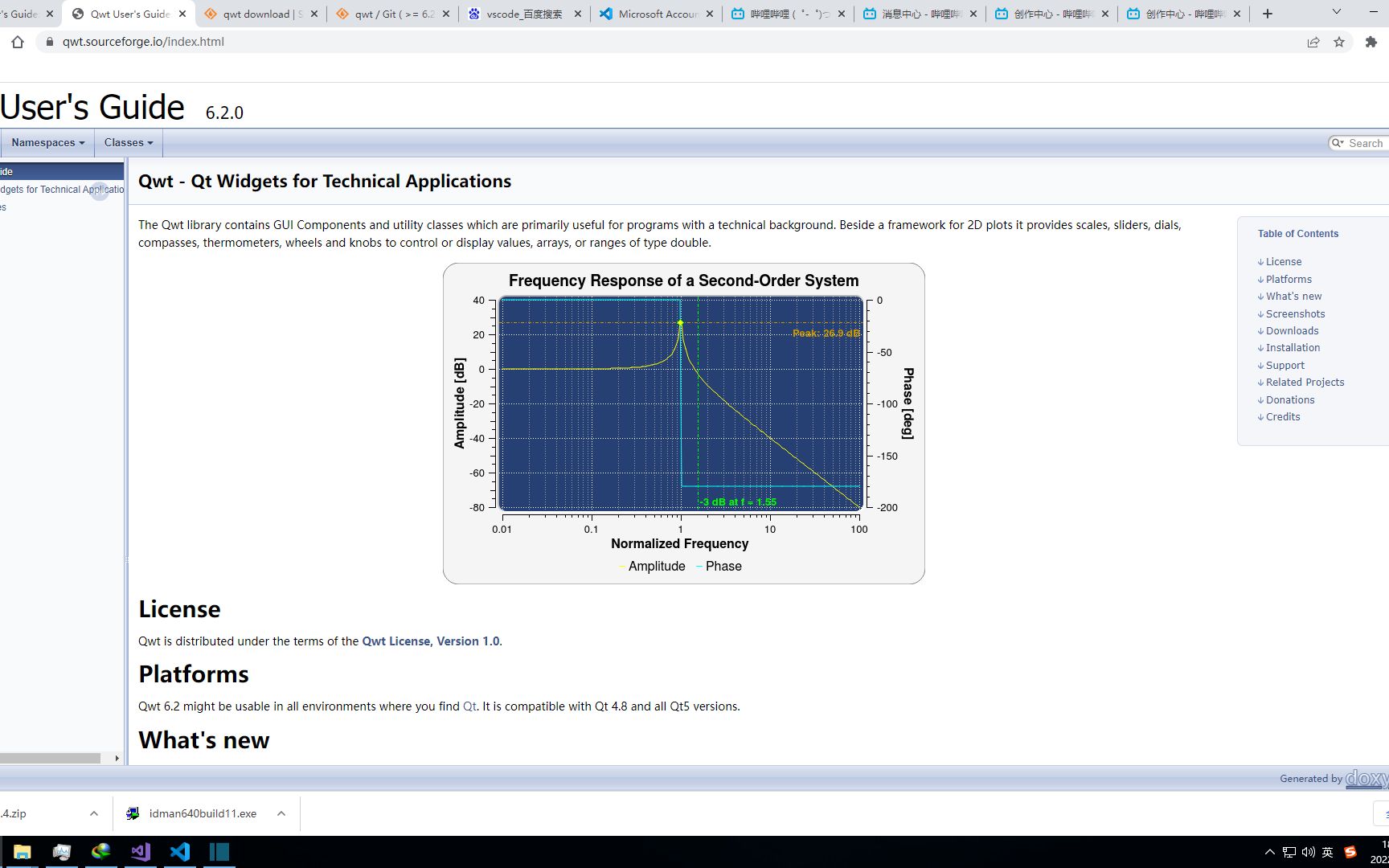Image resolution: width=1389 pixels, height=868 pixels.
Task: Open the Qwt License, Version 1.0 link
Action: [x=431, y=641]
